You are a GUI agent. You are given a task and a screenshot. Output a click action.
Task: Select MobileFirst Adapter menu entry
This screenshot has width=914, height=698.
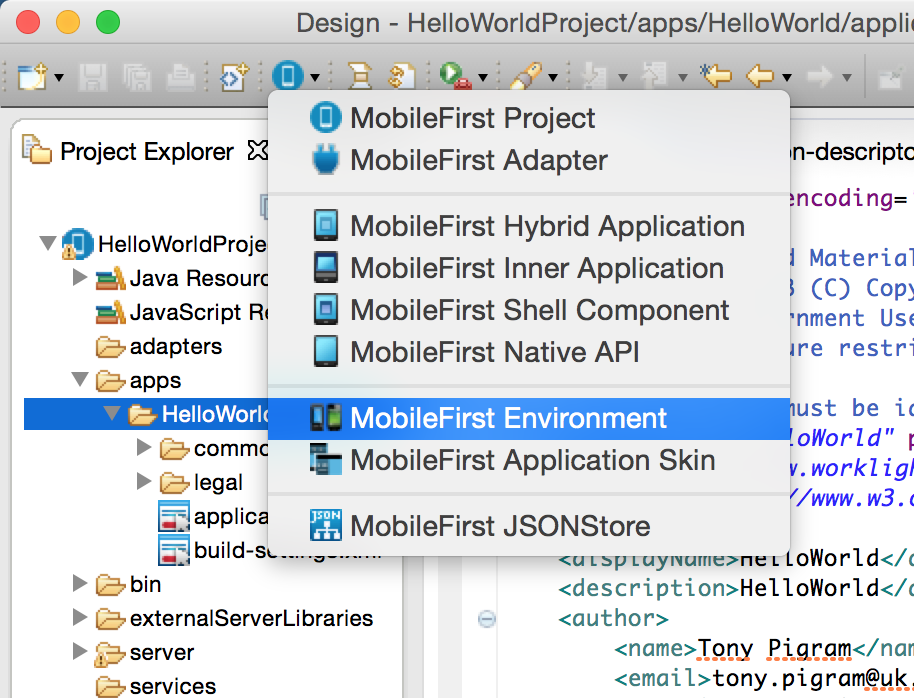(529, 160)
